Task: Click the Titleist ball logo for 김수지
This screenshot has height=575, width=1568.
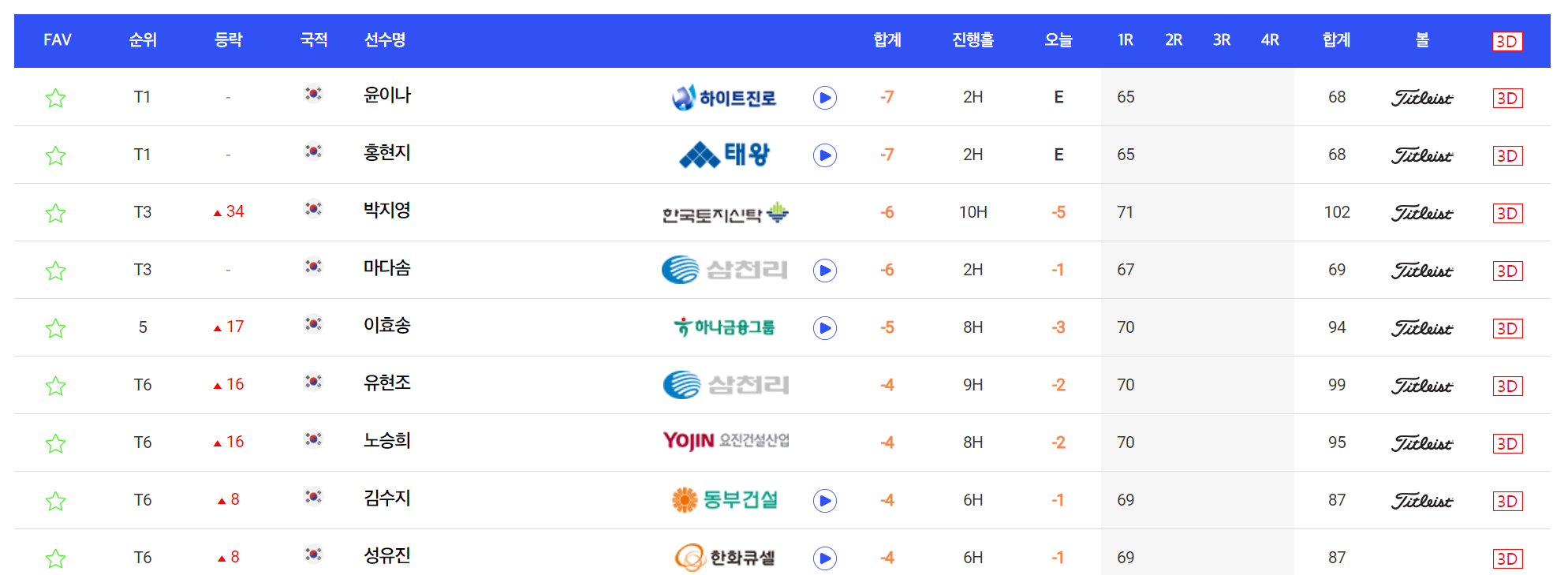Action: (x=1422, y=499)
